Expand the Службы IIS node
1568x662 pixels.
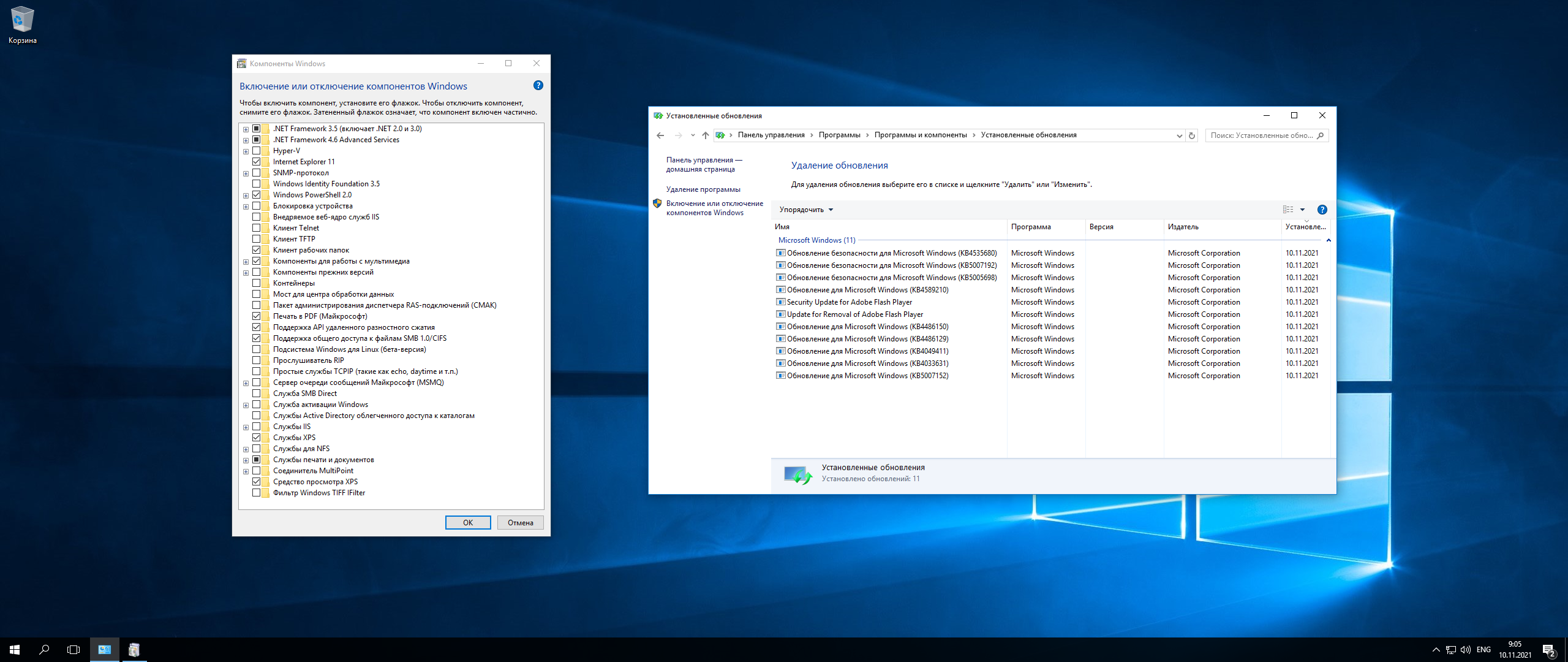pyautogui.click(x=246, y=427)
